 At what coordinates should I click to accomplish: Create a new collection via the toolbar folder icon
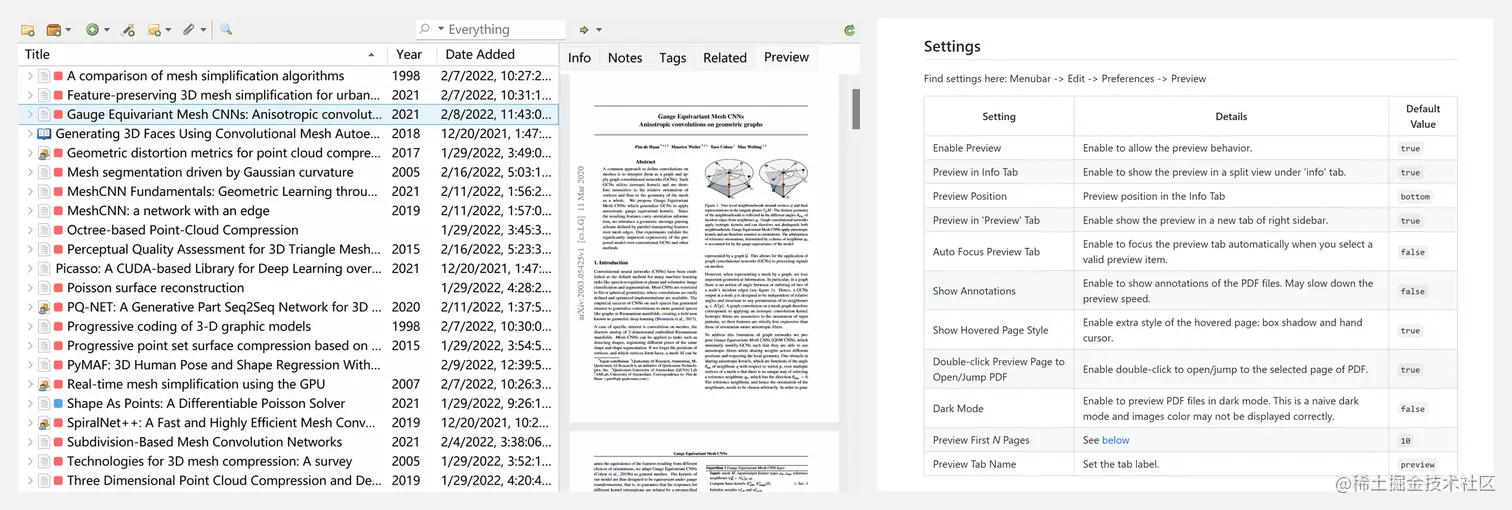pyautogui.click(x=28, y=30)
